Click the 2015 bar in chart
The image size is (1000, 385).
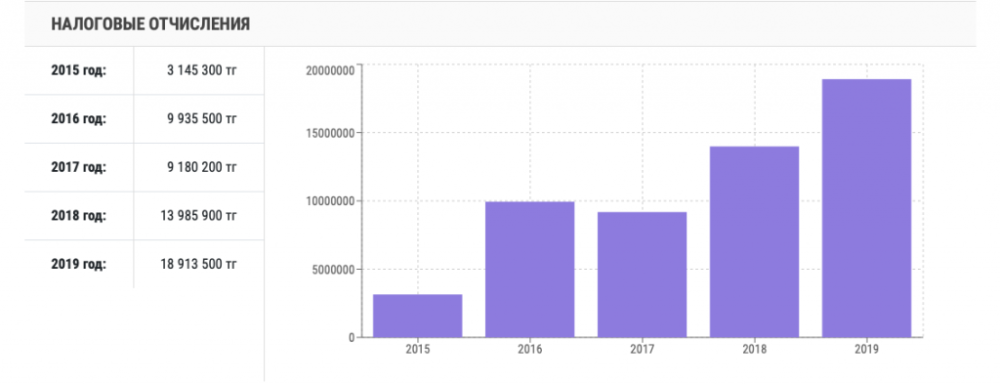418,316
